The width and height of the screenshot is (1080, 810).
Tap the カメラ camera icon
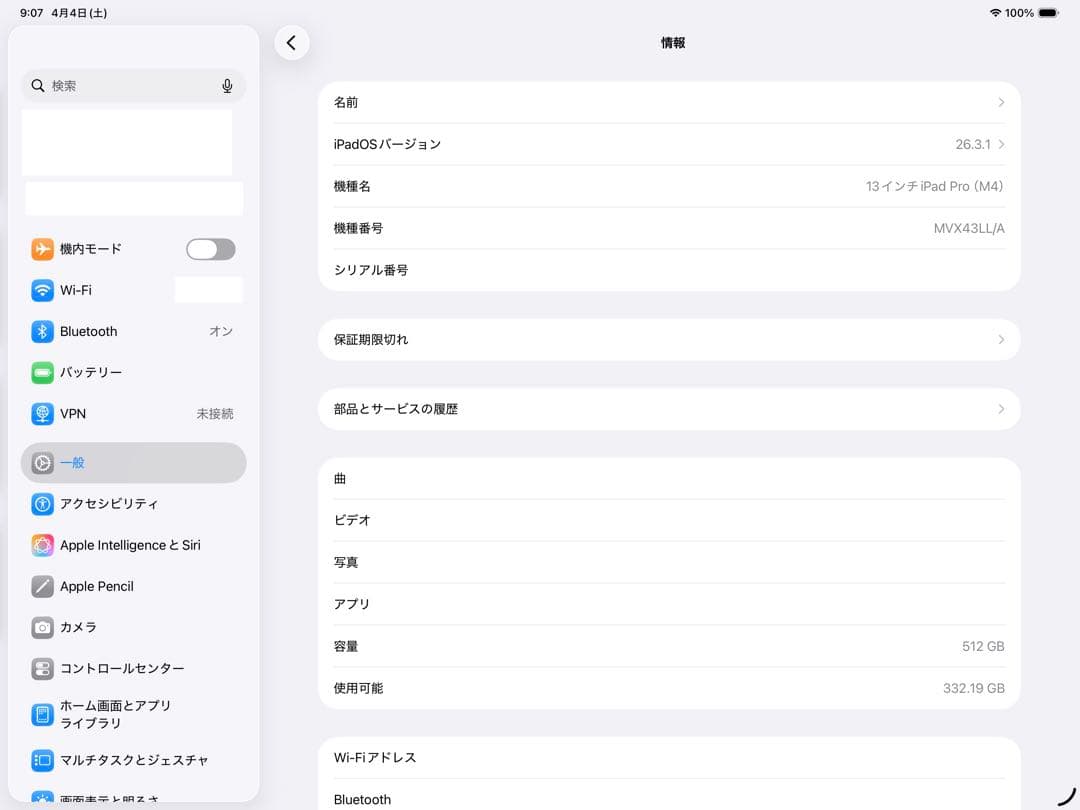(42, 627)
